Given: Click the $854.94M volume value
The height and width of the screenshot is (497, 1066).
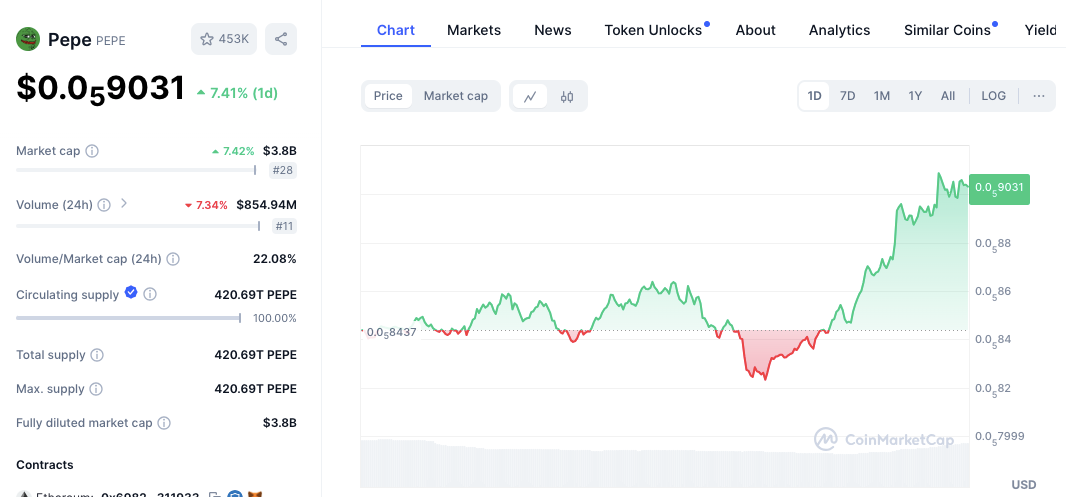Looking at the screenshot, I should tap(266, 205).
